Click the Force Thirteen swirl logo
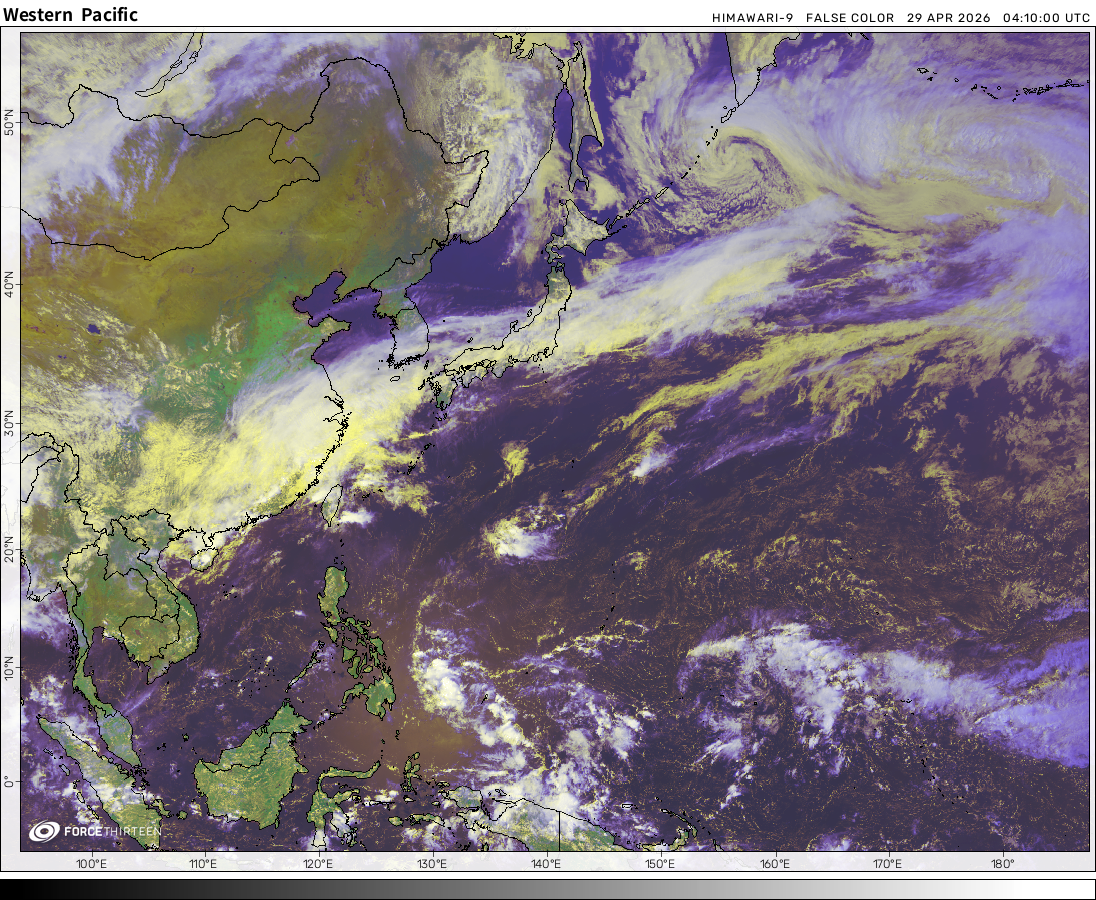Viewport: 1096px width, 900px height. 43,831
